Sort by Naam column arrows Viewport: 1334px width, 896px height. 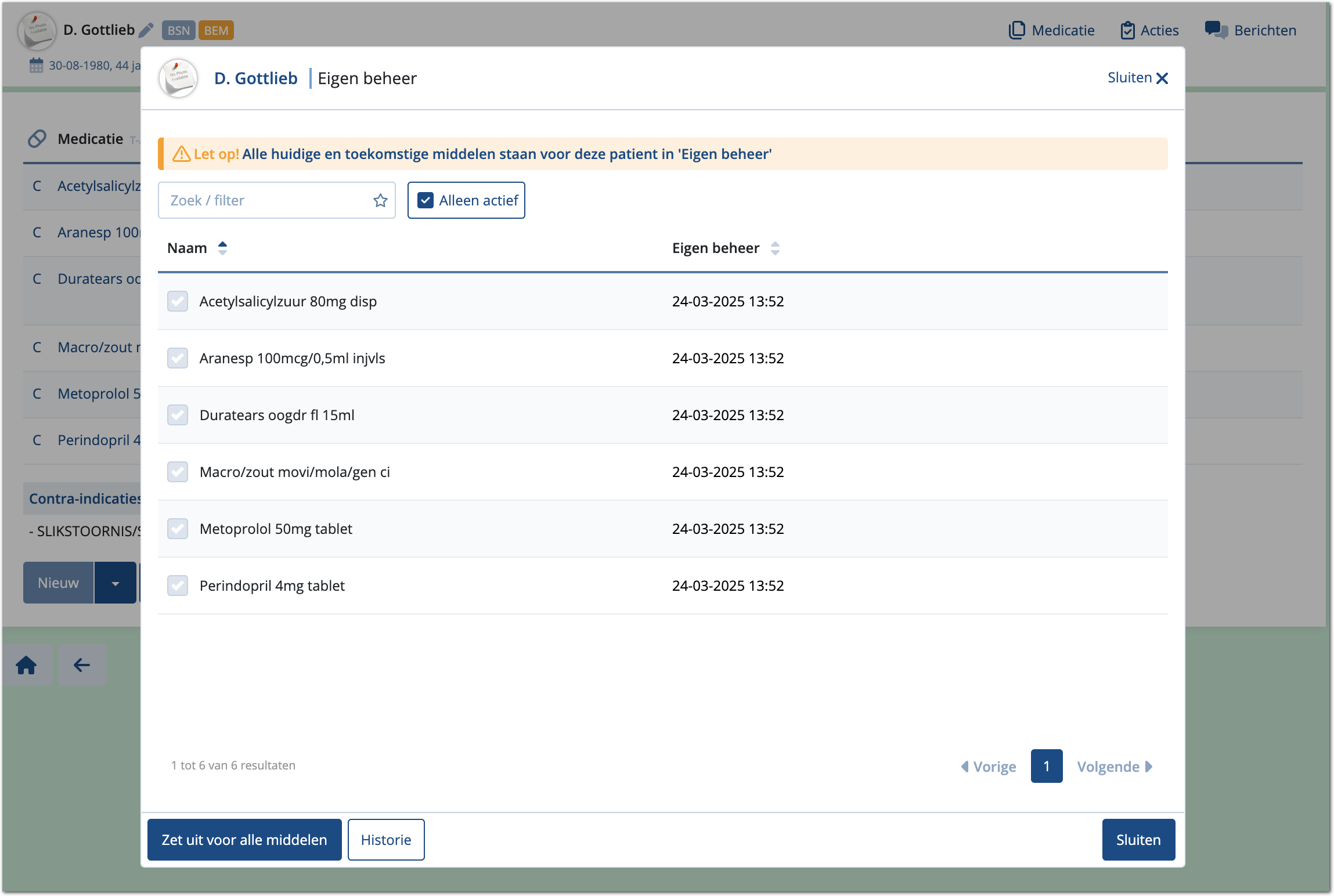[x=222, y=248]
